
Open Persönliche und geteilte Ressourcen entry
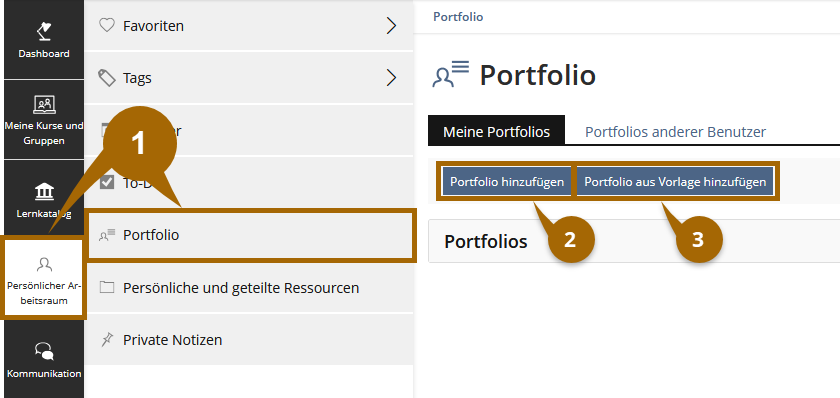click(x=249, y=288)
